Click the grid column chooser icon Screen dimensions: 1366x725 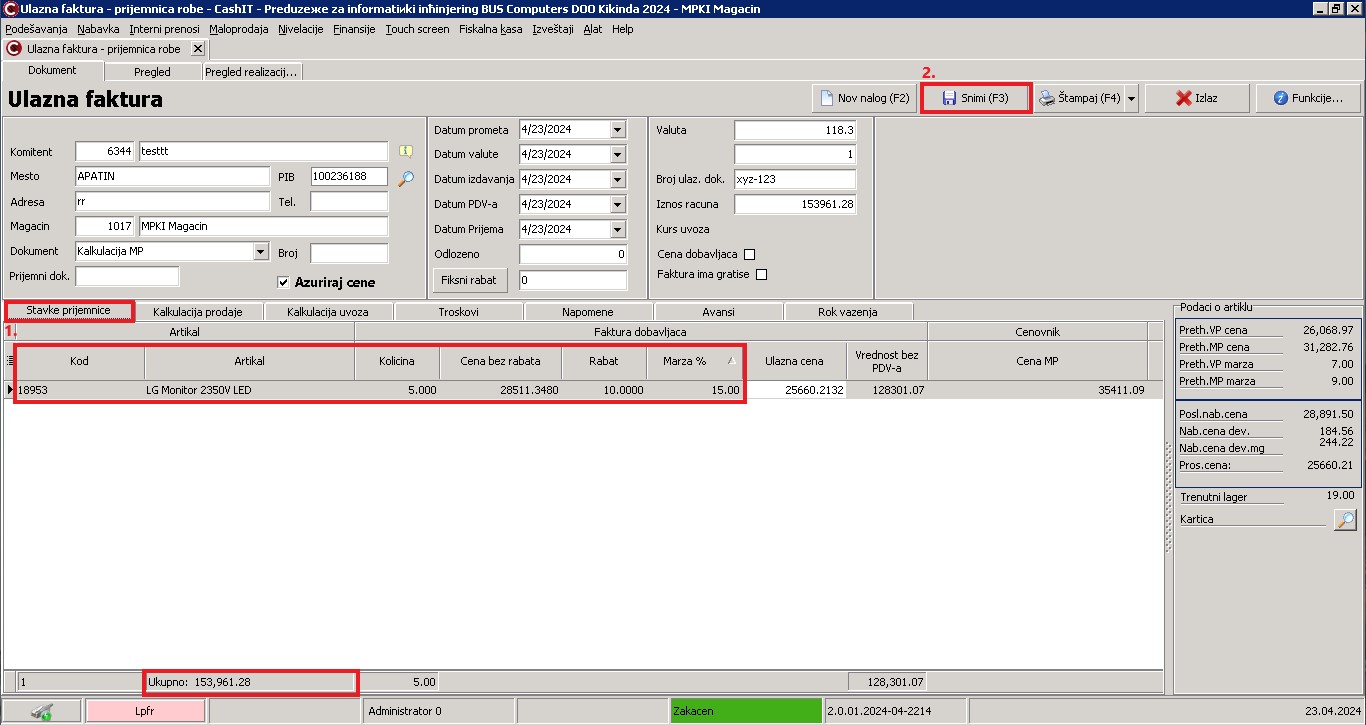(x=10, y=361)
